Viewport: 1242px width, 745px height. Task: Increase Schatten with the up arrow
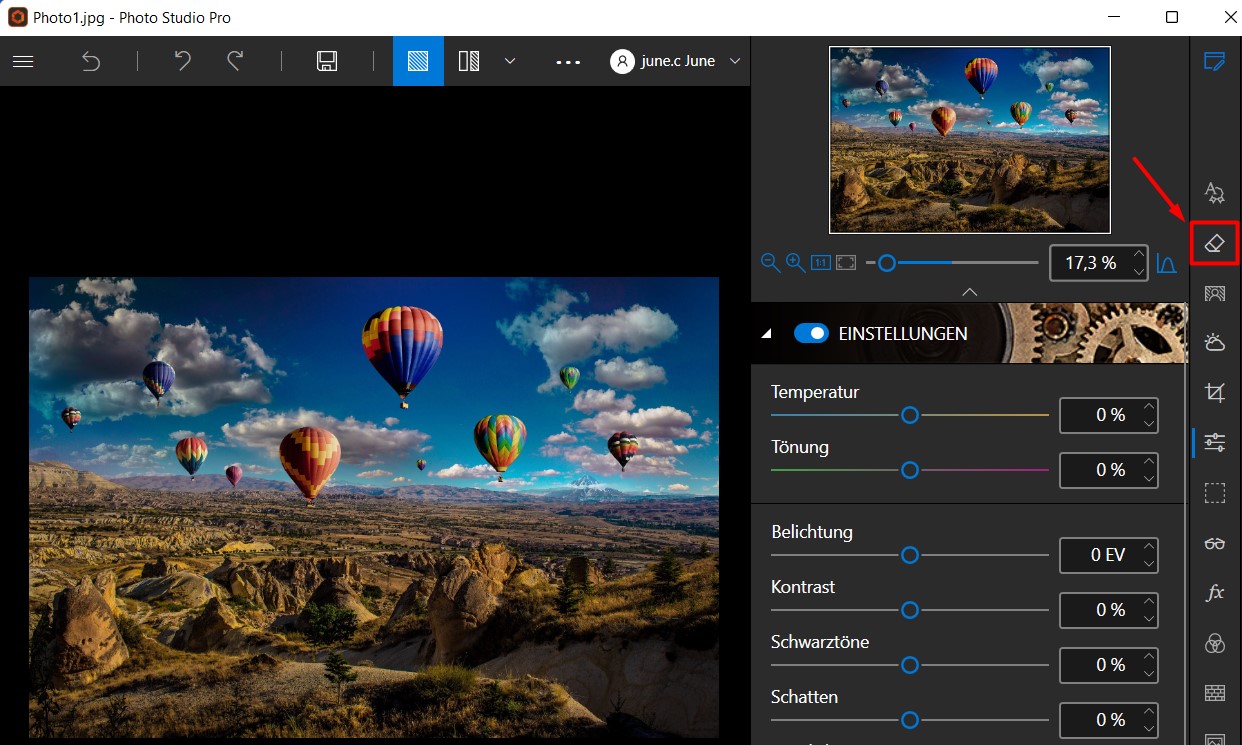(1149, 711)
